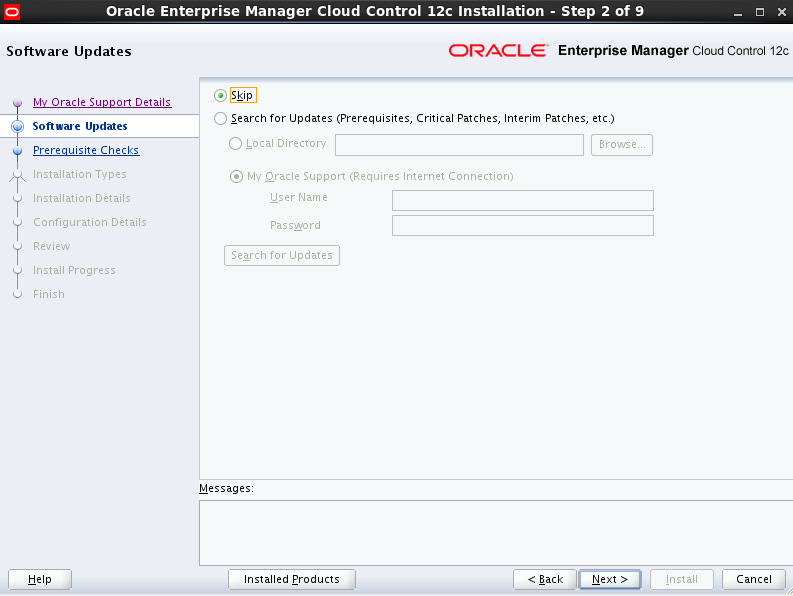Choose the Search for Updates radio option
The image size is (793, 596).
[x=220, y=118]
